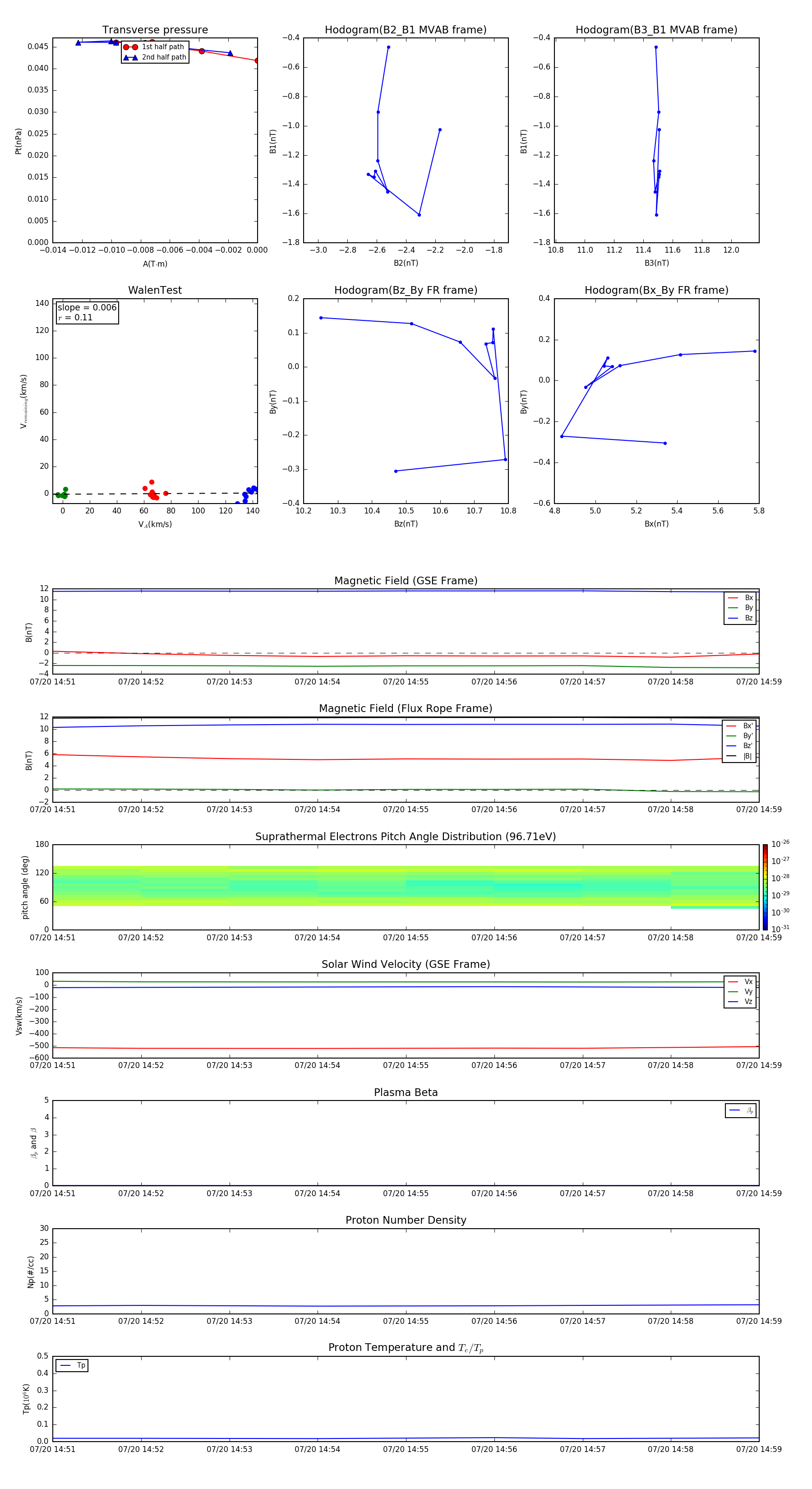Click the 'Pt(nPa)' y-axis label
Viewport: 812px width, 1489px height.
click(18, 140)
